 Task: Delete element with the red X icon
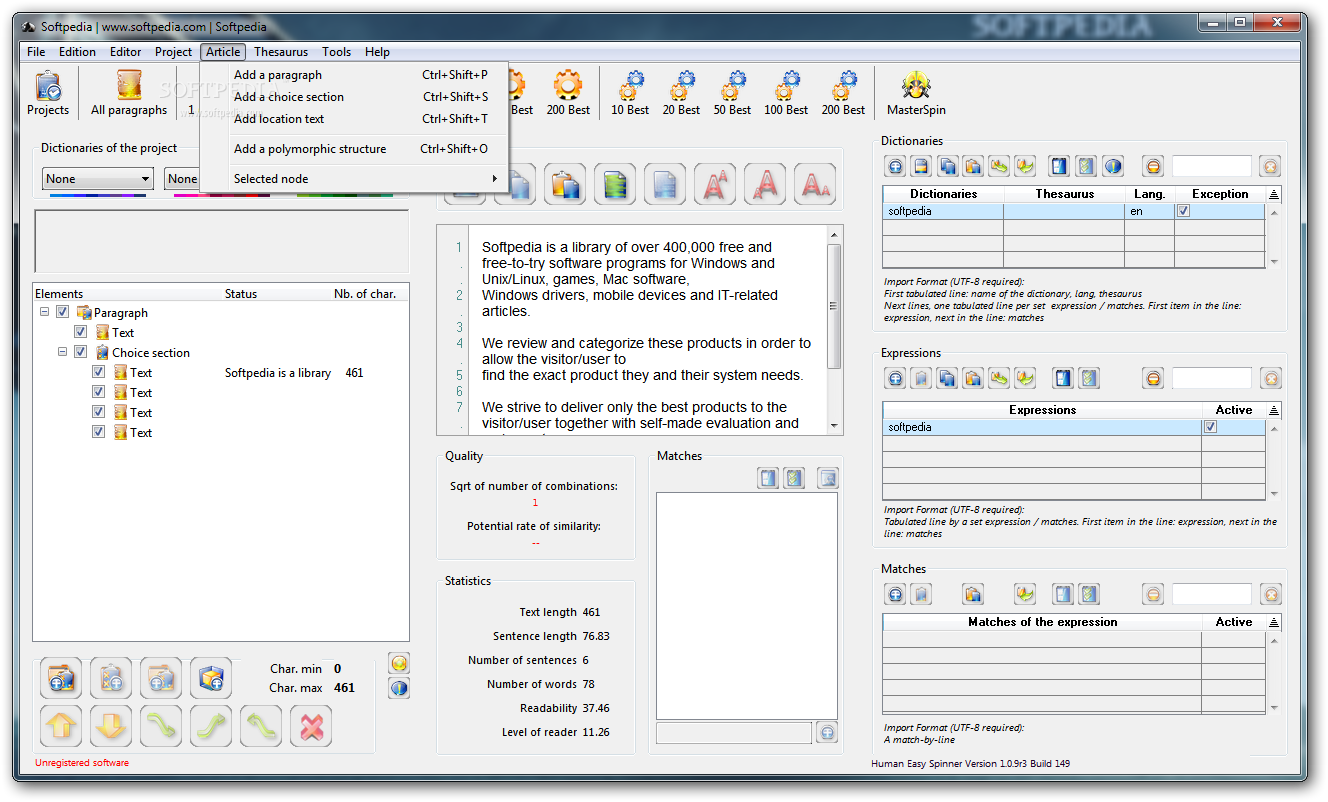311,726
